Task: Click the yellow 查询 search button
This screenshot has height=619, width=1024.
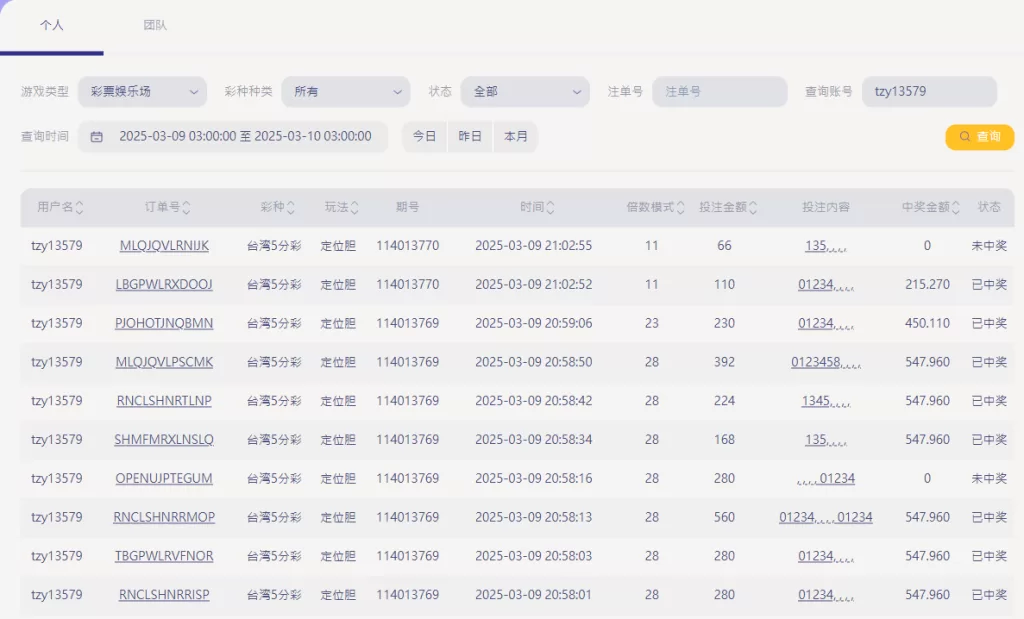Action: click(x=980, y=136)
